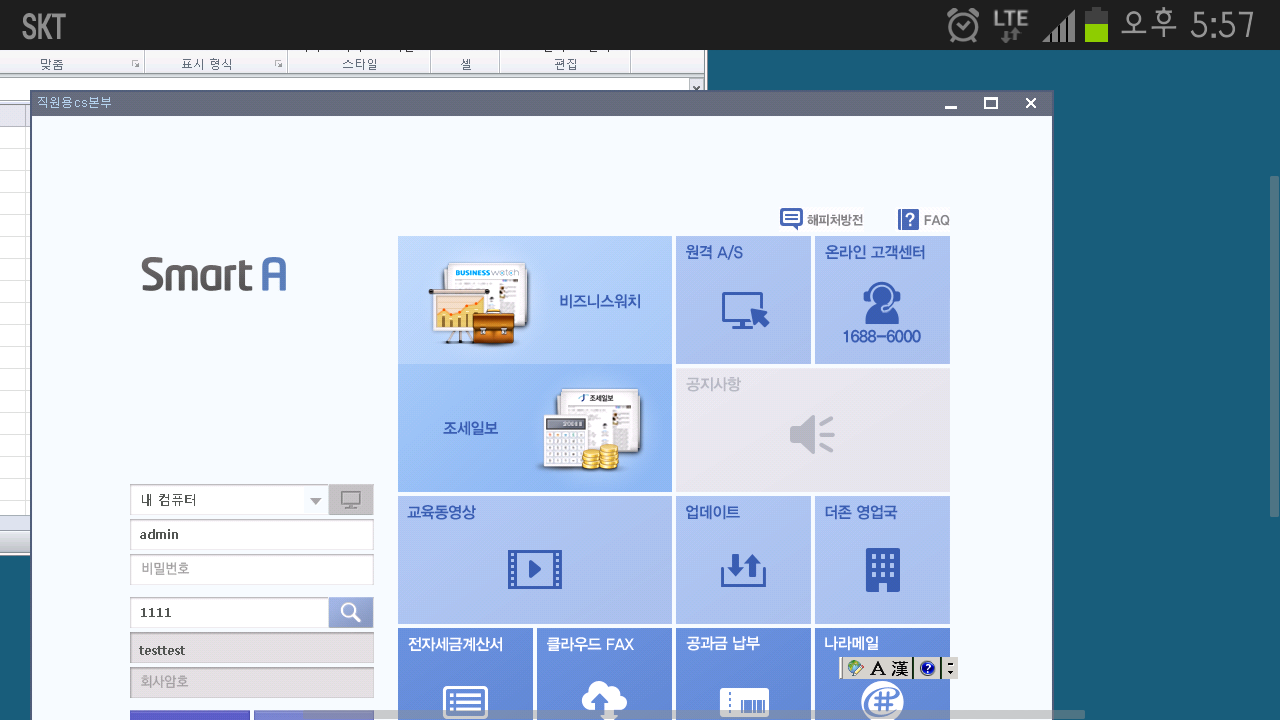The height and width of the screenshot is (720, 1280).
Task: Open the 온라인 고객센터 headset tile
Action: [882, 300]
